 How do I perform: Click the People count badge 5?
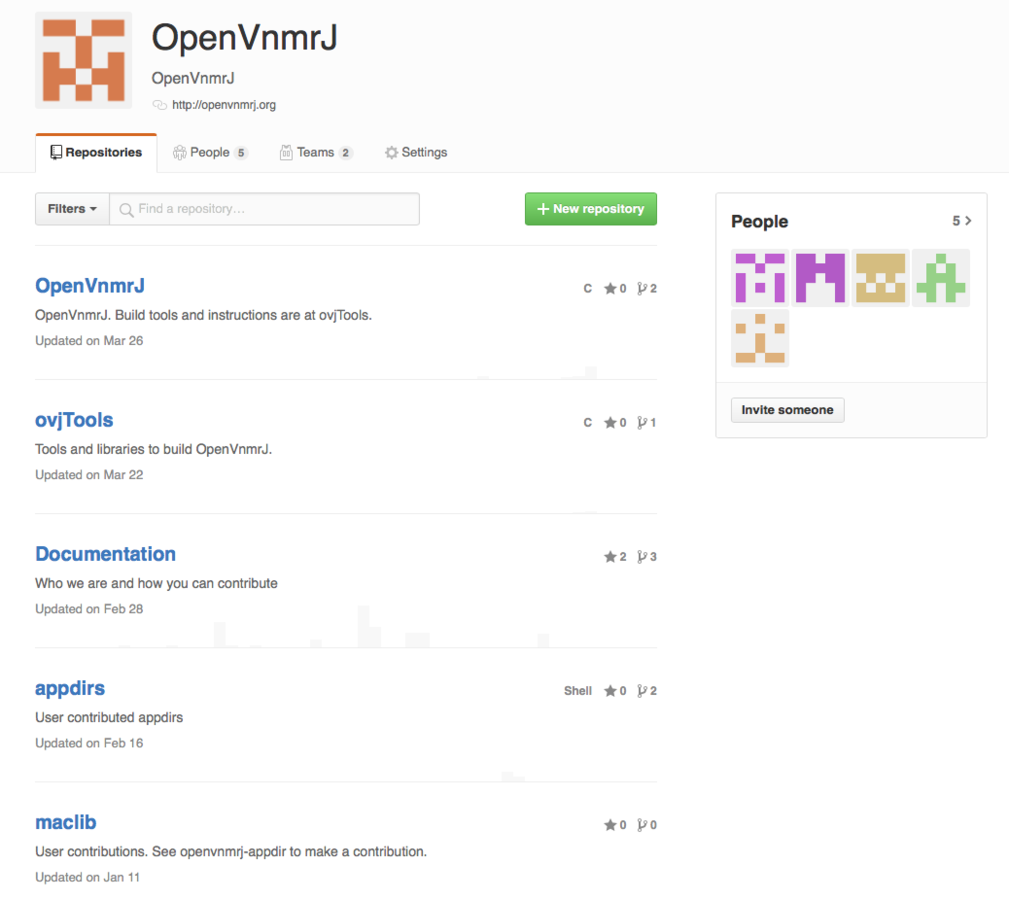pos(241,153)
